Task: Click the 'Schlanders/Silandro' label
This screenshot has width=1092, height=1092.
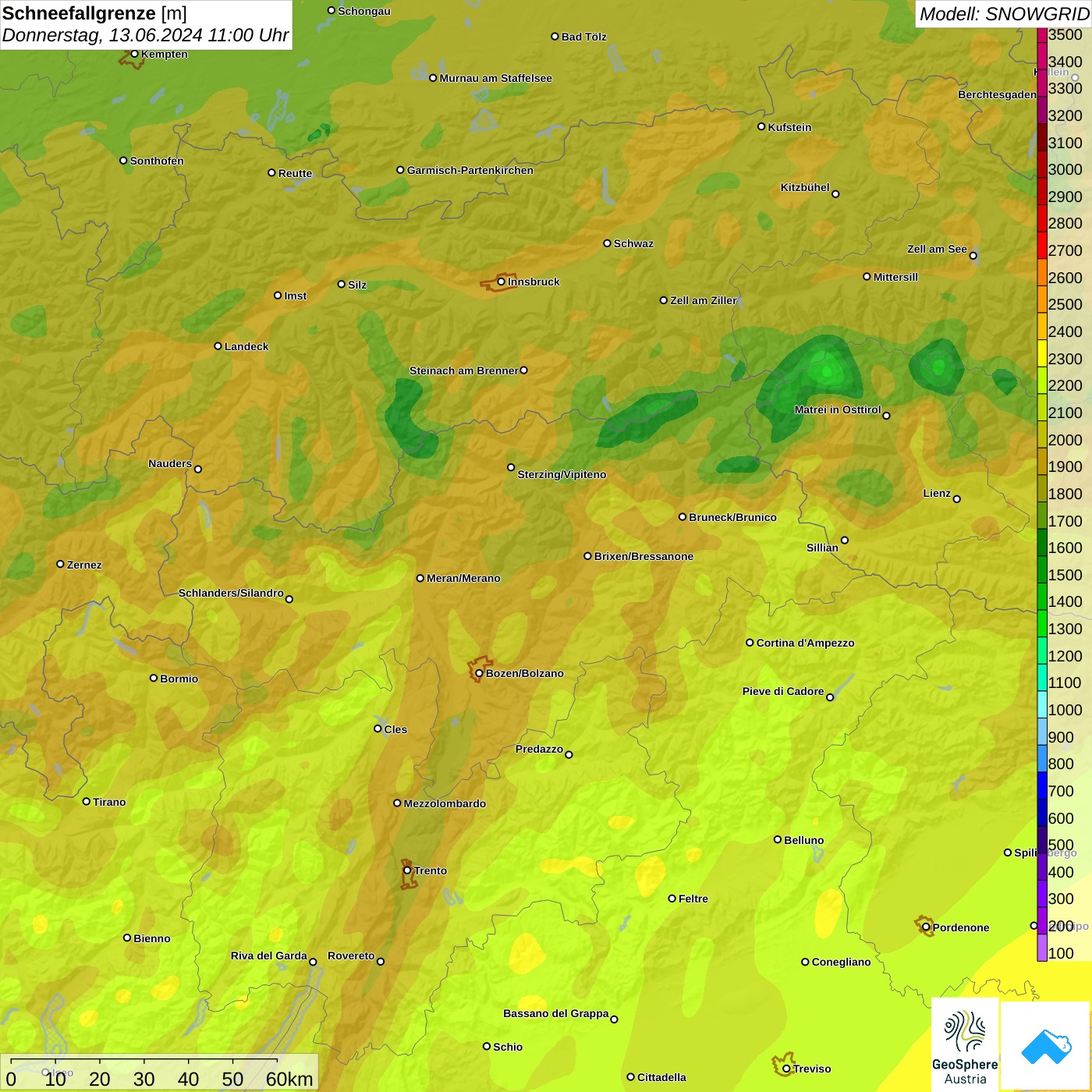Action: pyautogui.click(x=231, y=593)
